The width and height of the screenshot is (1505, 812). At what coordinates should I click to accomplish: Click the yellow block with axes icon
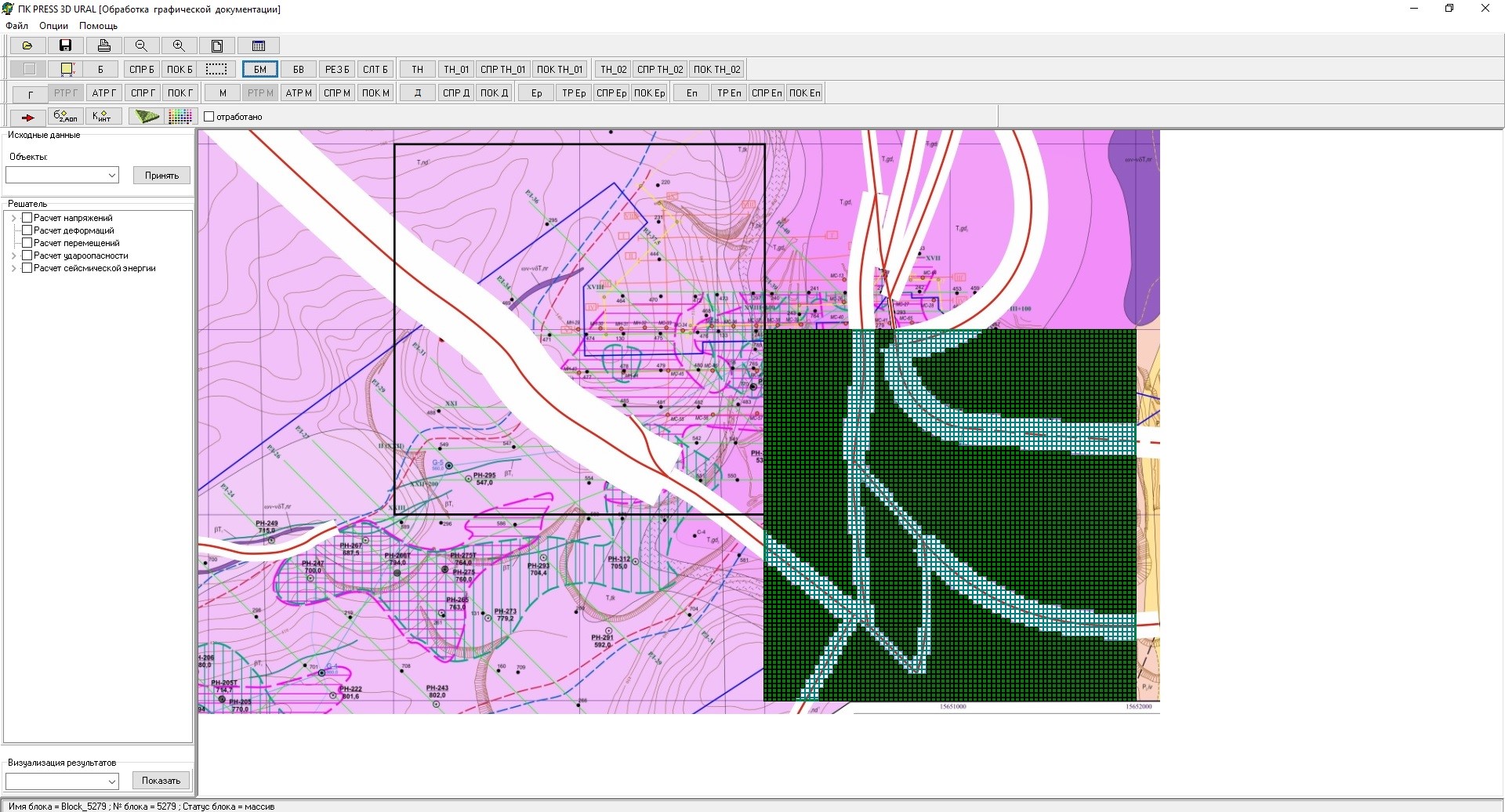click(67, 69)
